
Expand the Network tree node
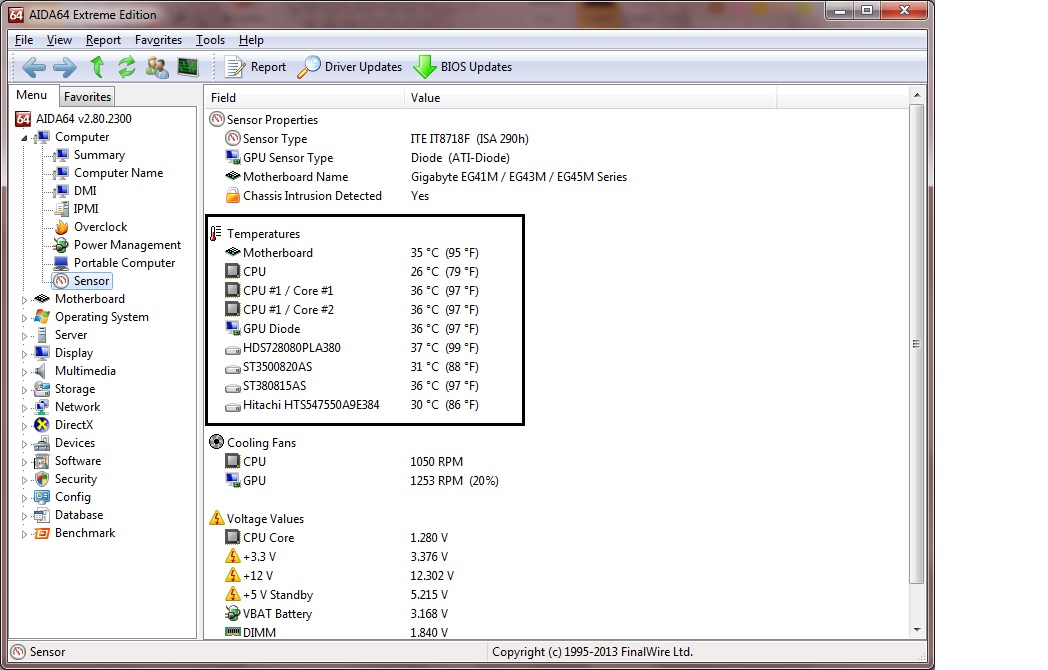point(25,408)
